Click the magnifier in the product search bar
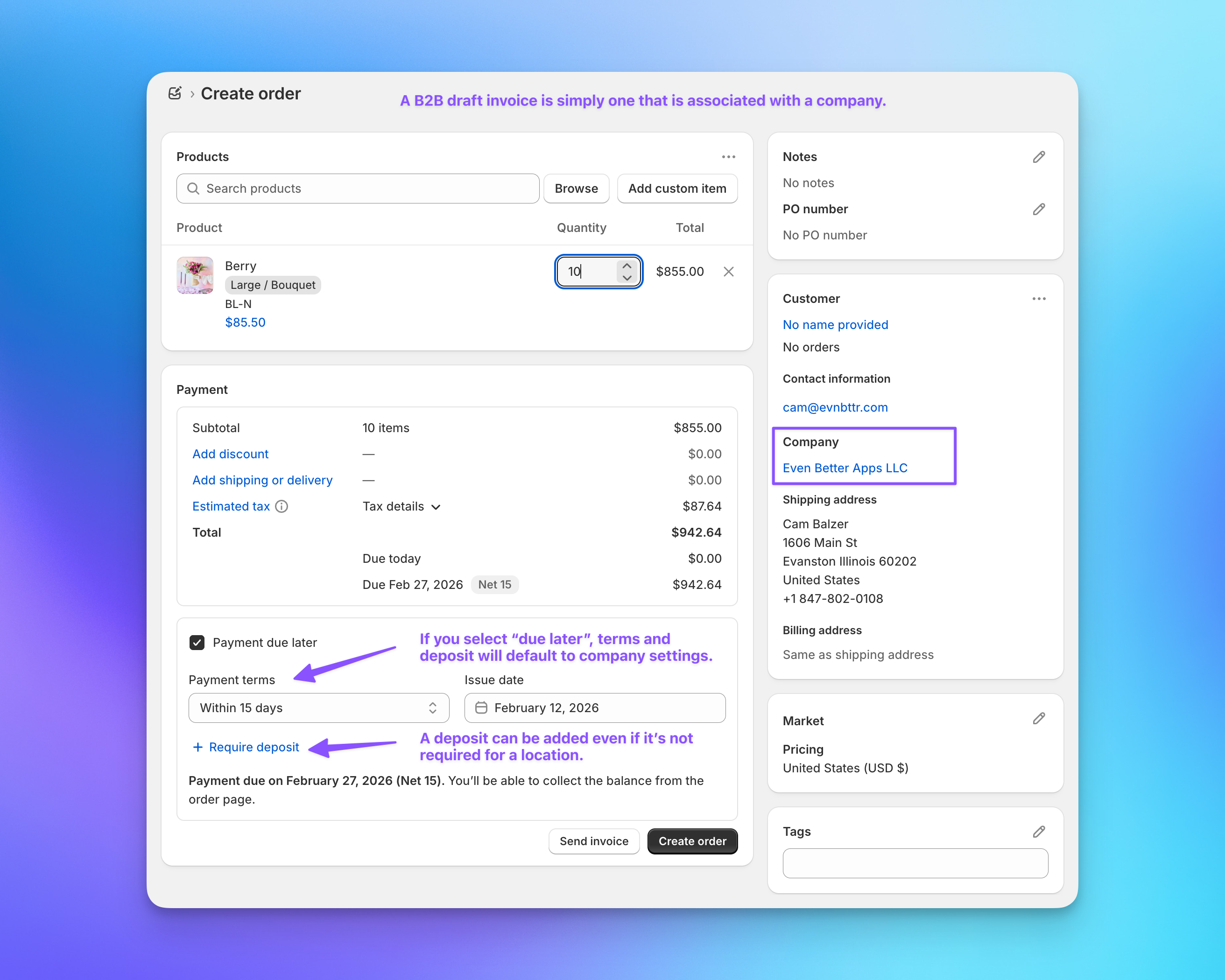1225x980 pixels. tap(193, 188)
